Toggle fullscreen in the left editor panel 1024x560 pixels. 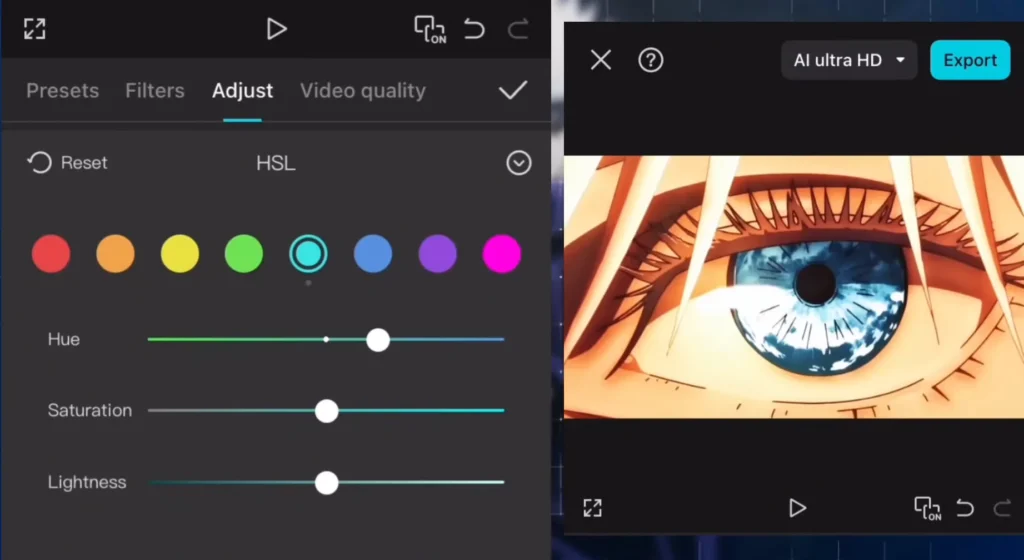point(35,29)
